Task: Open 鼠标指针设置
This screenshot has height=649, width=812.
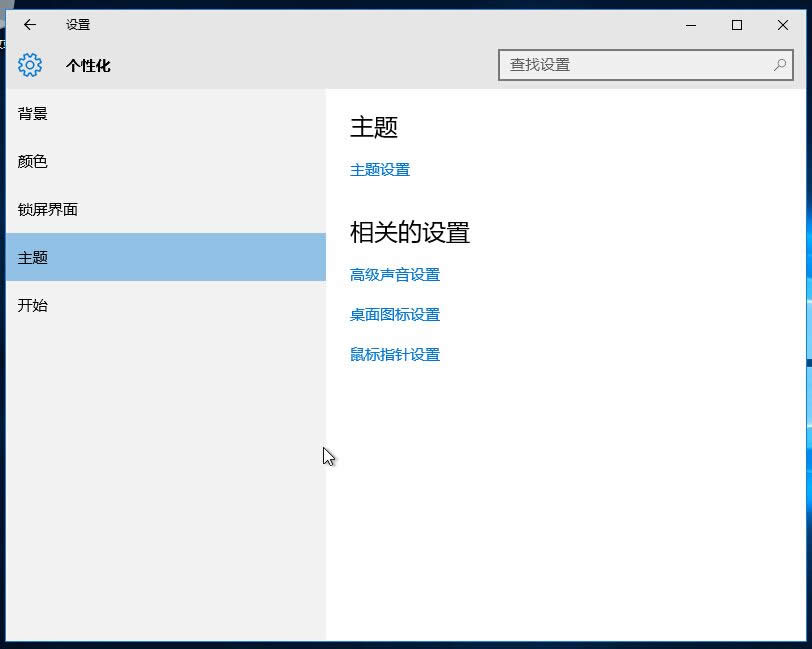Action: click(x=396, y=354)
